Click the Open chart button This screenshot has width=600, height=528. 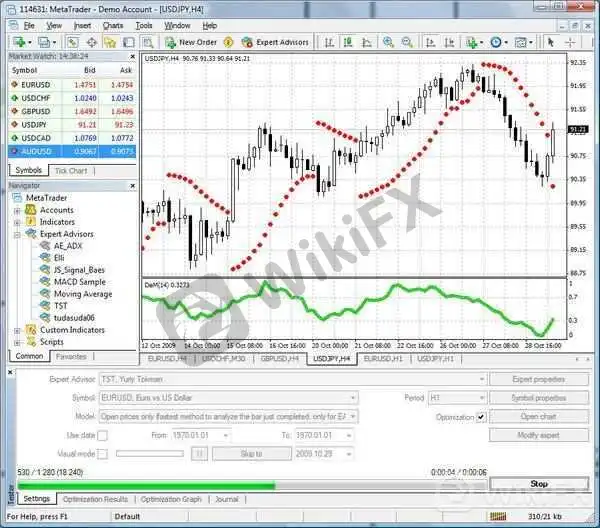pos(539,416)
